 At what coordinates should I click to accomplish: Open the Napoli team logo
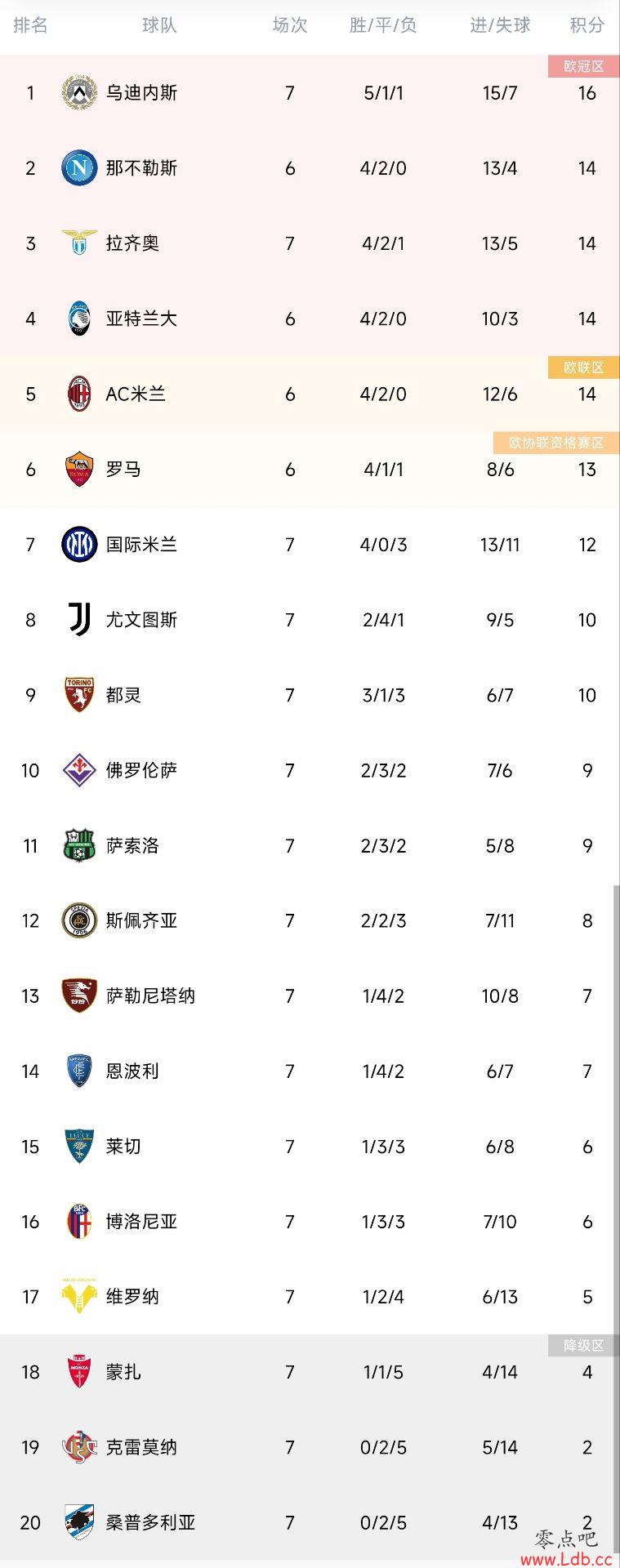[x=79, y=168]
